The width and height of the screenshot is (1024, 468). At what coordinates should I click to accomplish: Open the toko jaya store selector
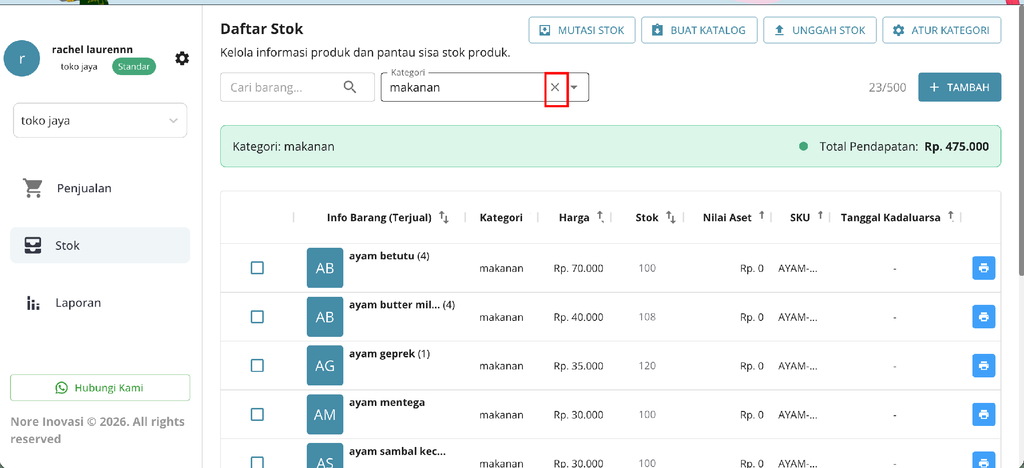click(100, 121)
